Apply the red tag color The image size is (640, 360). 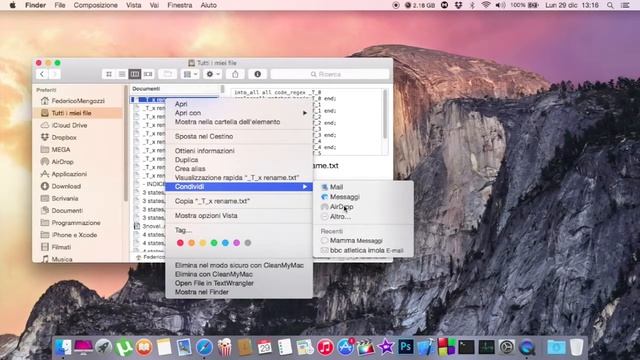click(x=180, y=243)
